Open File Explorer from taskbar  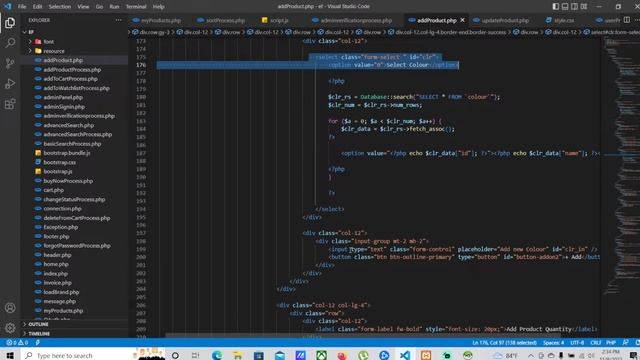tap(238, 355)
